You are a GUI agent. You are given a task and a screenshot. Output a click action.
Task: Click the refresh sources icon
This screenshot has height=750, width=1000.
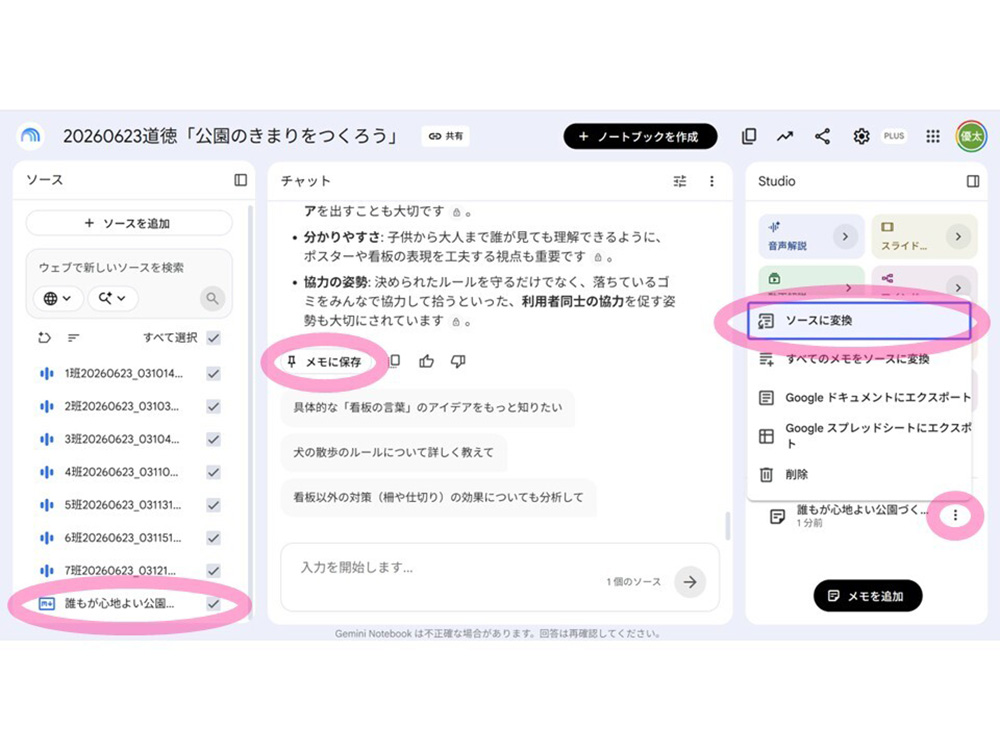(44, 337)
